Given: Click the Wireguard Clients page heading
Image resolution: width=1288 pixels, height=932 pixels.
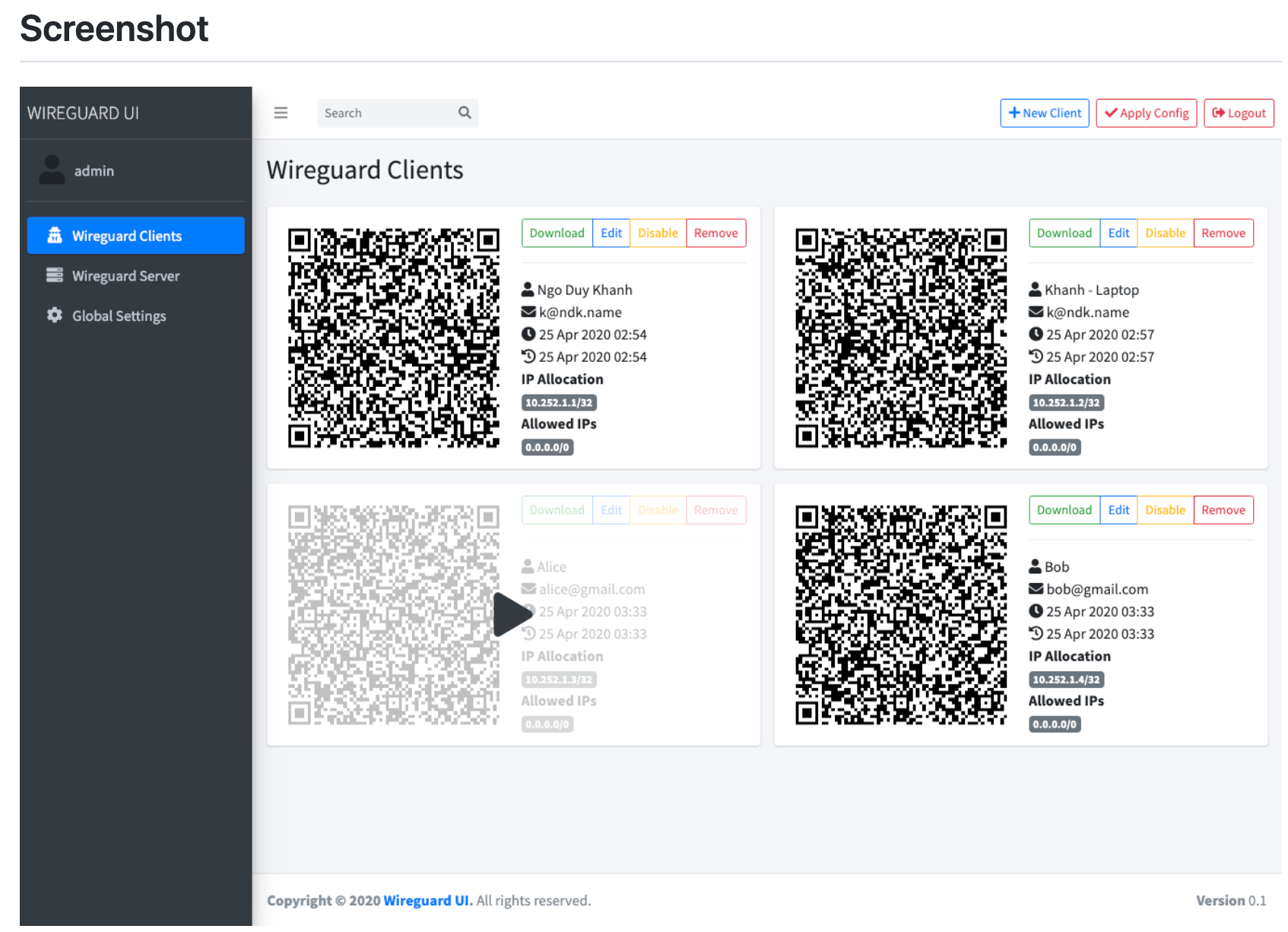Looking at the screenshot, I should point(365,170).
